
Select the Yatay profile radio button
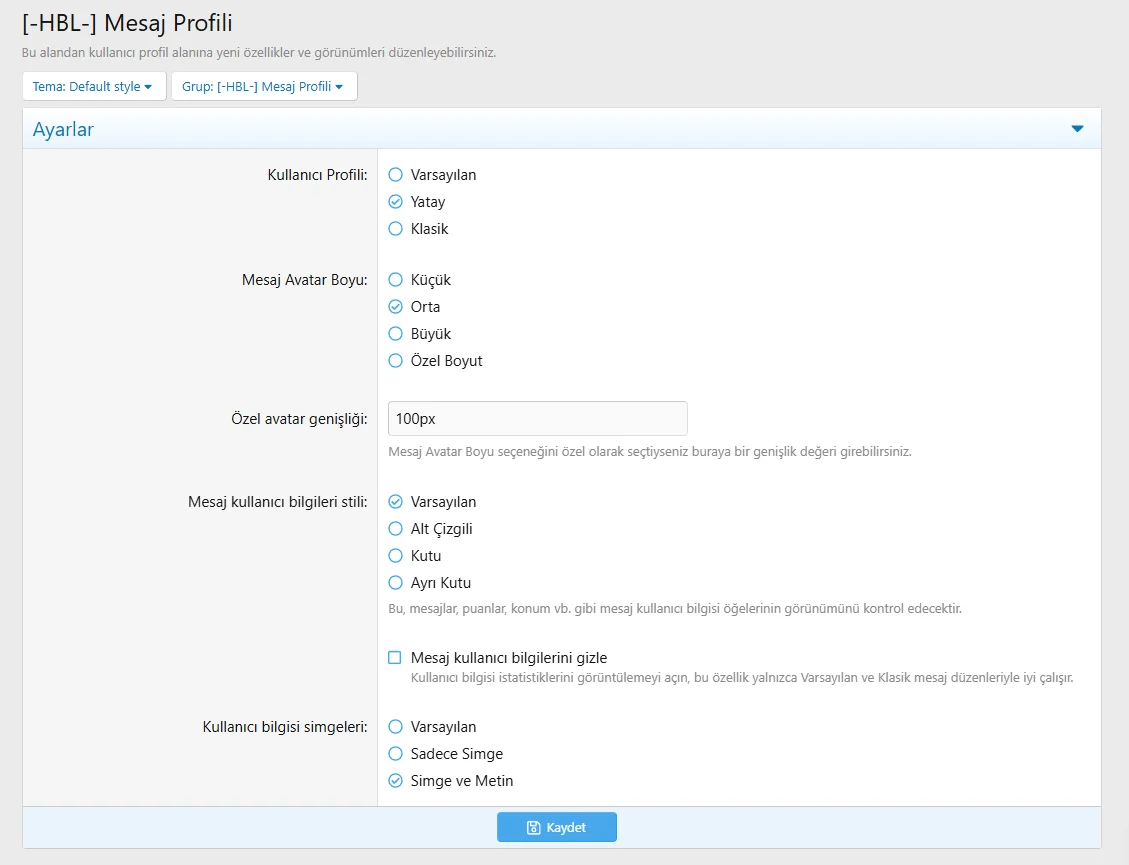tap(395, 202)
